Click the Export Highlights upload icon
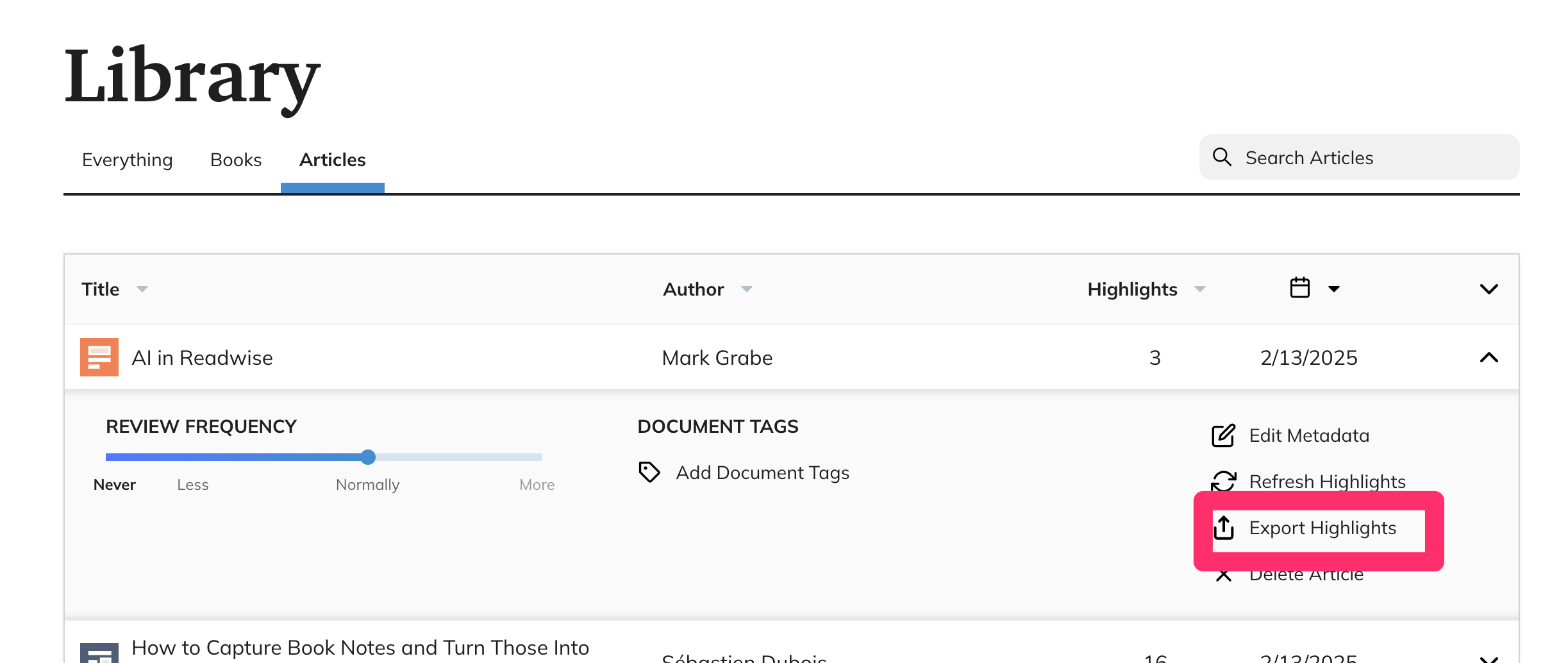Screen dimensions: 1568x663 (x=1223, y=528)
